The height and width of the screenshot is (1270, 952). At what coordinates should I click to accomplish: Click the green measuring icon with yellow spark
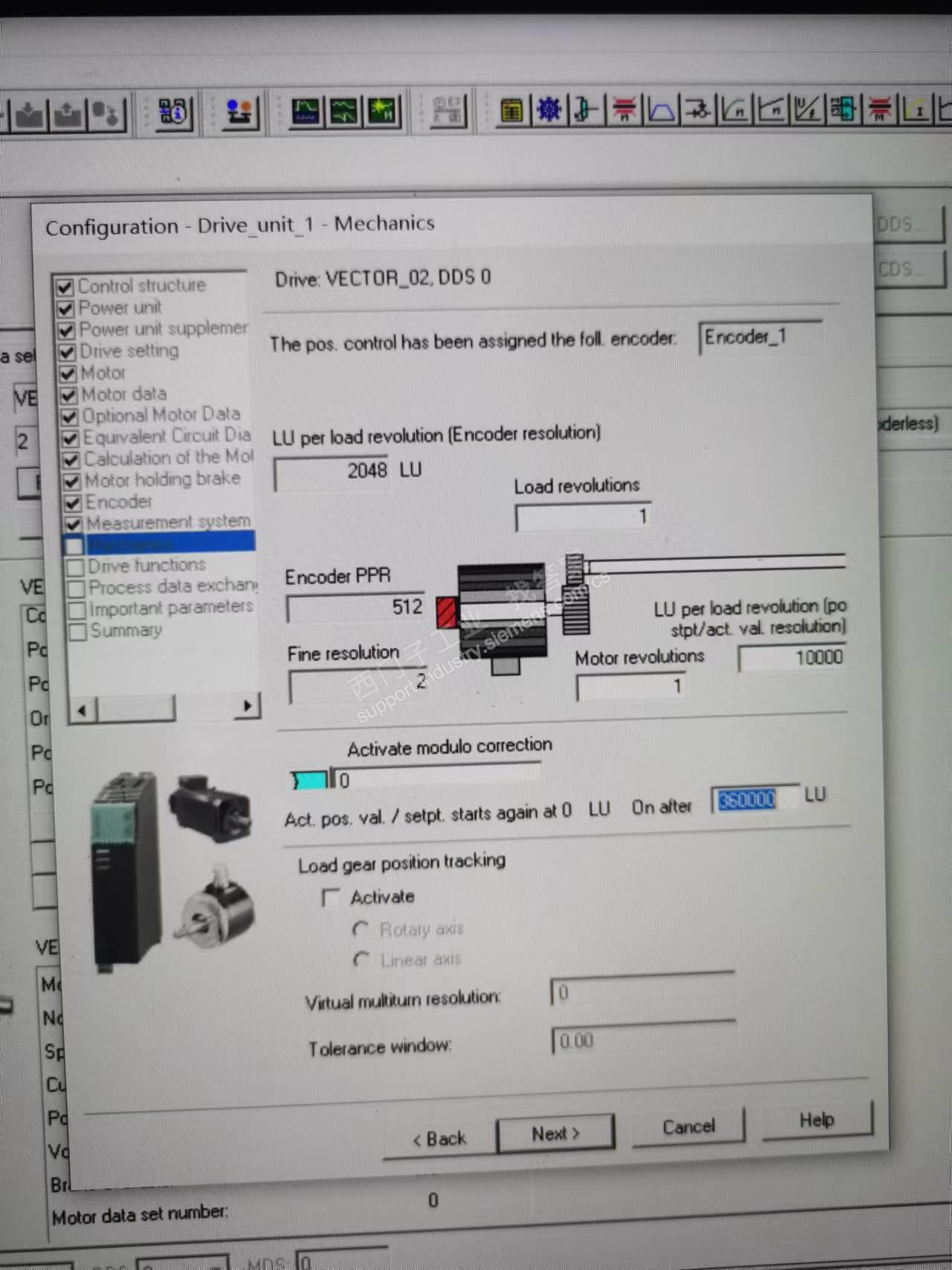click(383, 112)
